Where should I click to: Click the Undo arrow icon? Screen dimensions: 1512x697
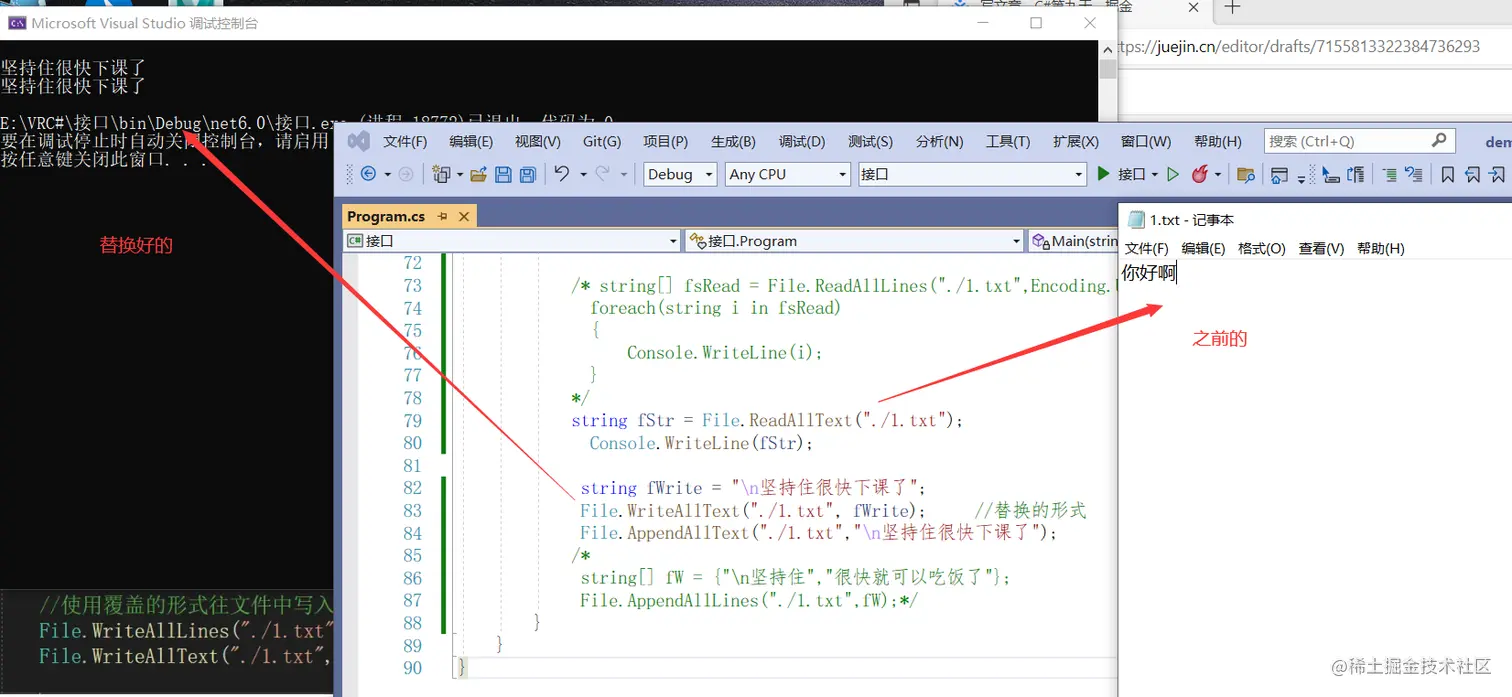[x=562, y=173]
